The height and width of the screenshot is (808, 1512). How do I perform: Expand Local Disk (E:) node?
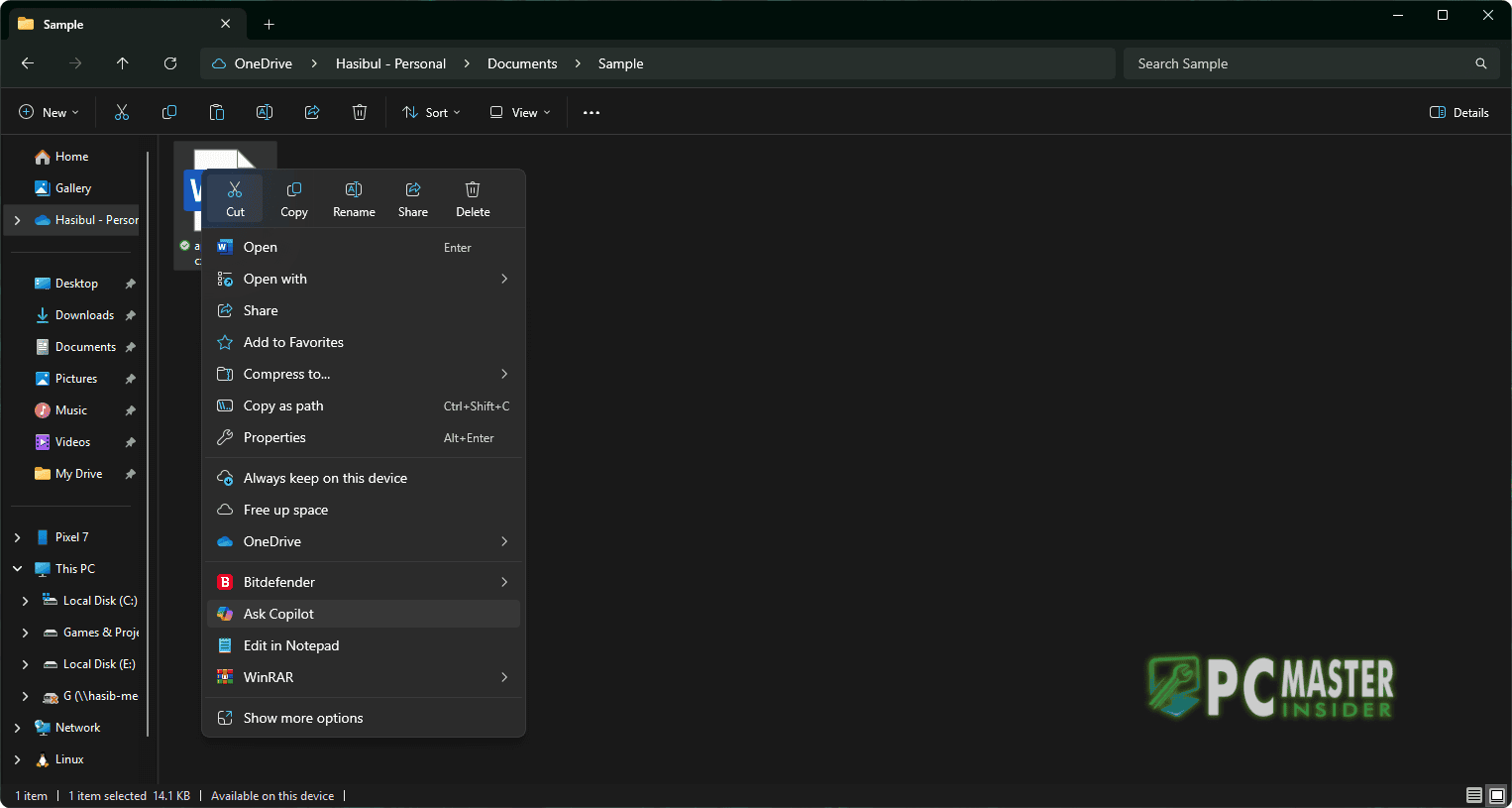[x=25, y=664]
